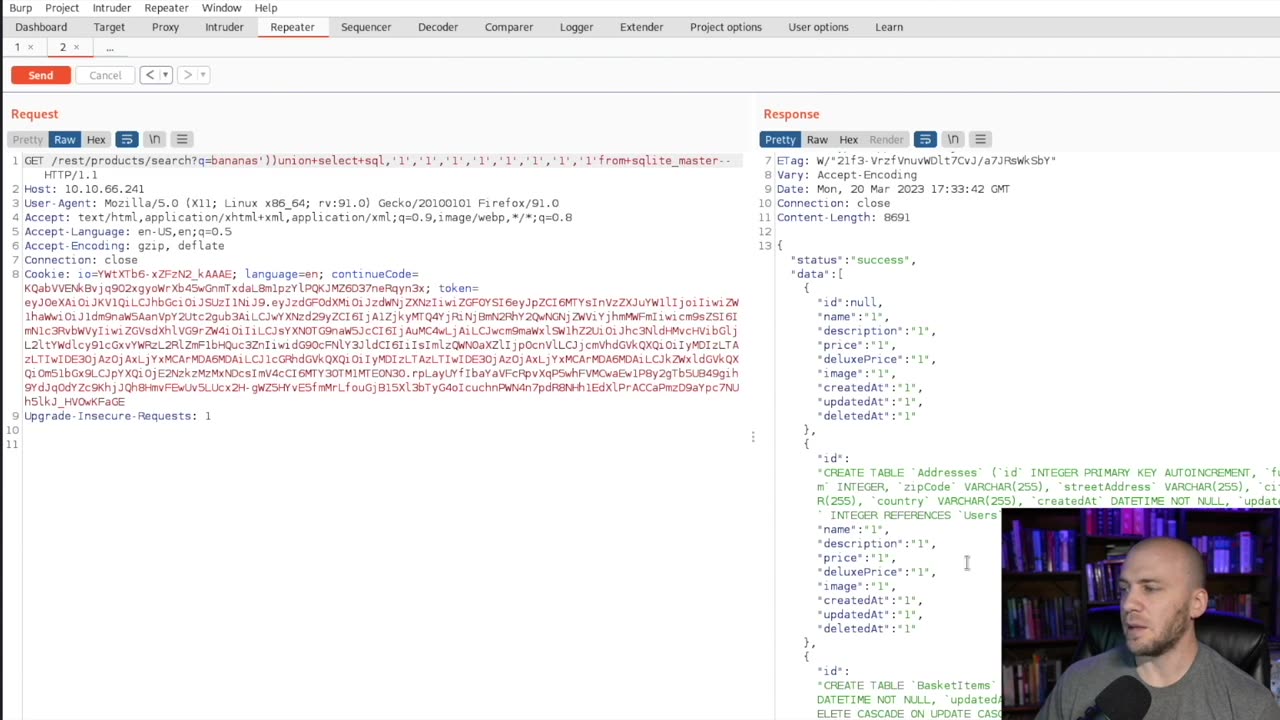Switch Response view to Render
Image resolution: width=1280 pixels, height=720 pixels.
click(886, 139)
